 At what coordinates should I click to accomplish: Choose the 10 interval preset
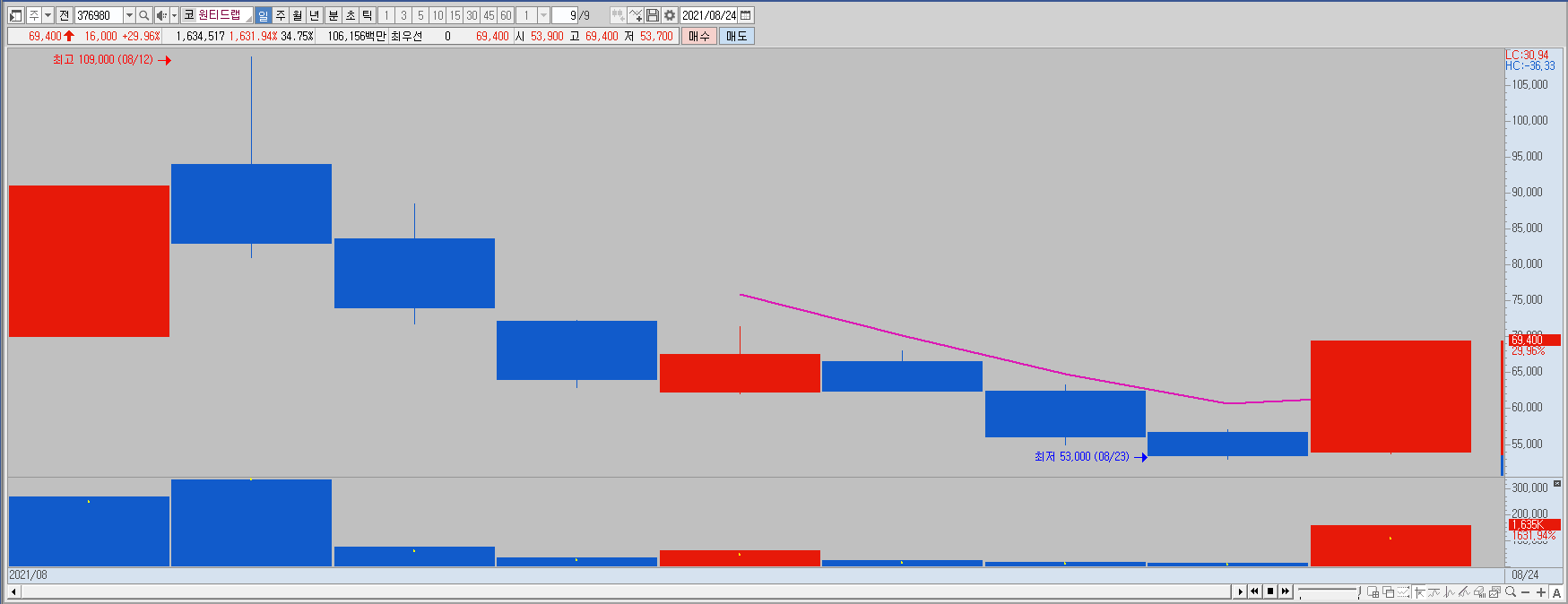pyautogui.click(x=437, y=15)
